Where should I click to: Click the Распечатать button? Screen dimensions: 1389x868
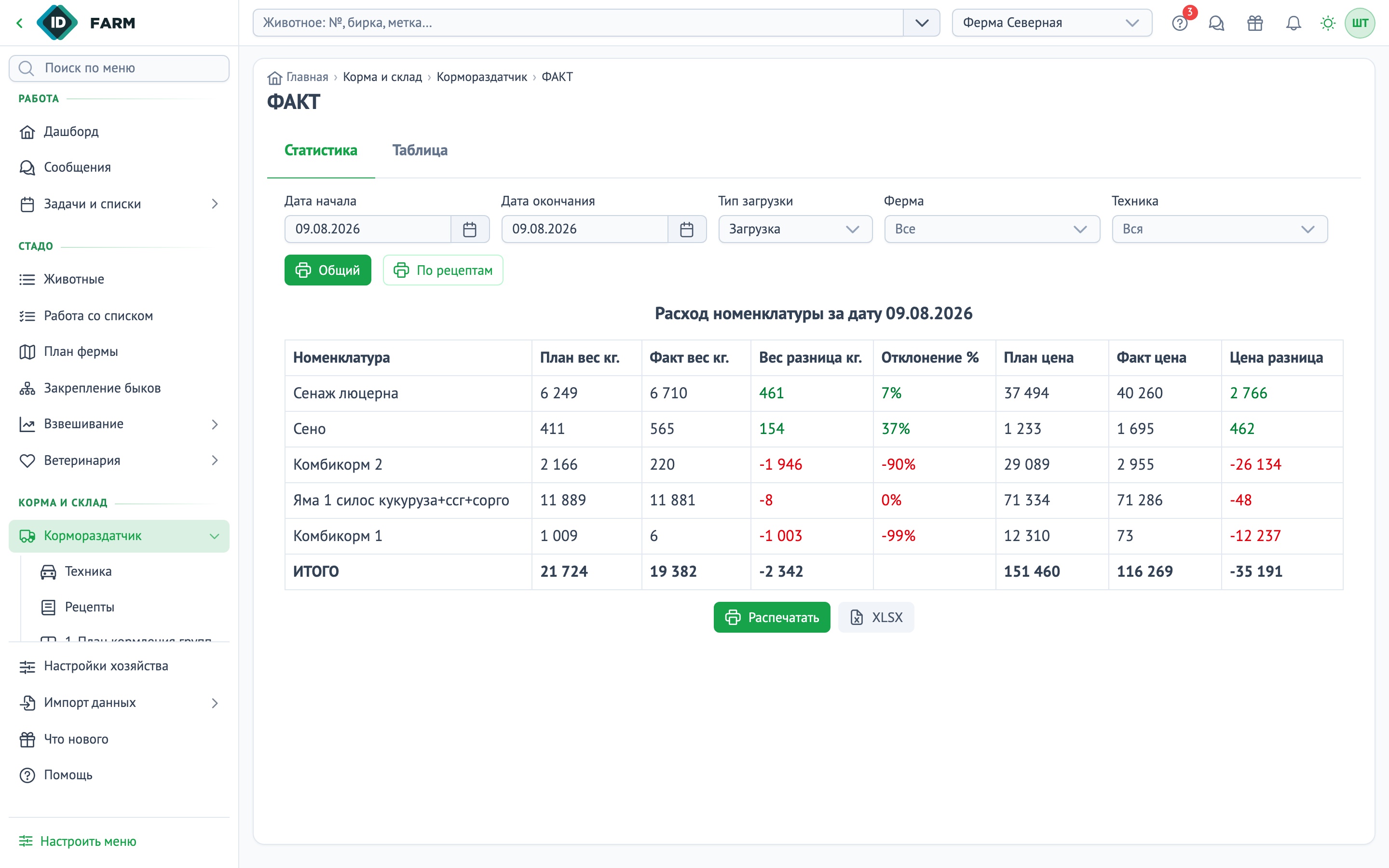click(771, 617)
